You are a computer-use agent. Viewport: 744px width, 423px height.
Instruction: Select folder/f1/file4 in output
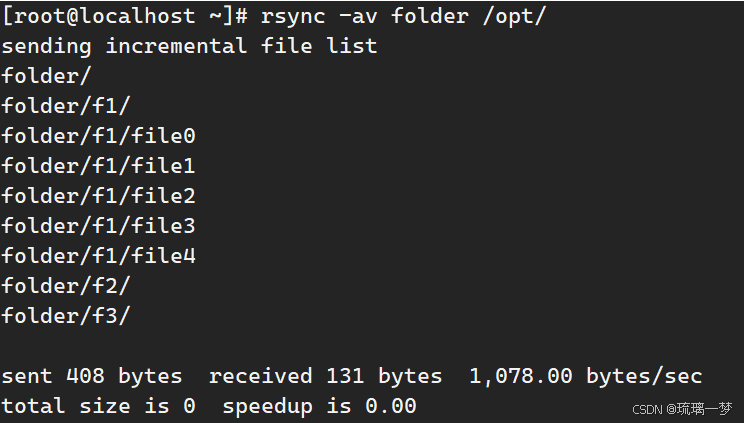[x=98, y=255]
